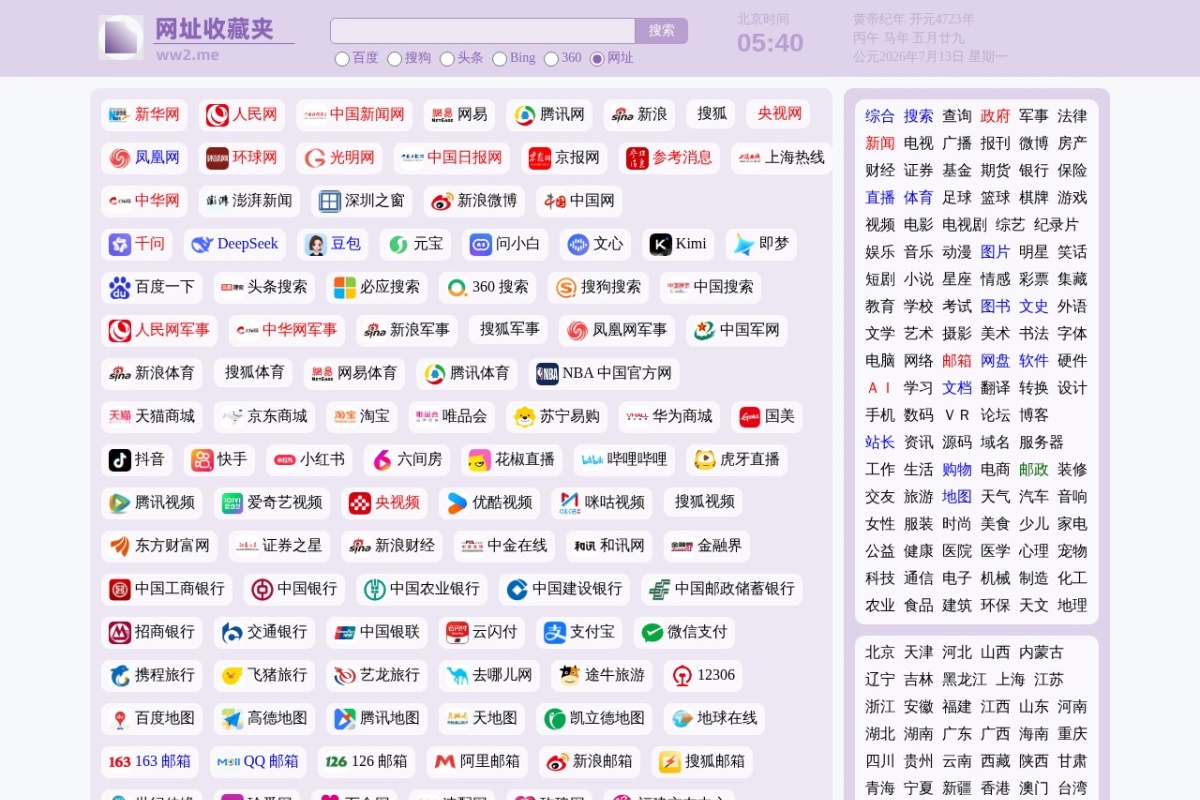The image size is (1200, 800).
Task: Open the 邮箱 category link
Action: pyautogui.click(x=956, y=361)
